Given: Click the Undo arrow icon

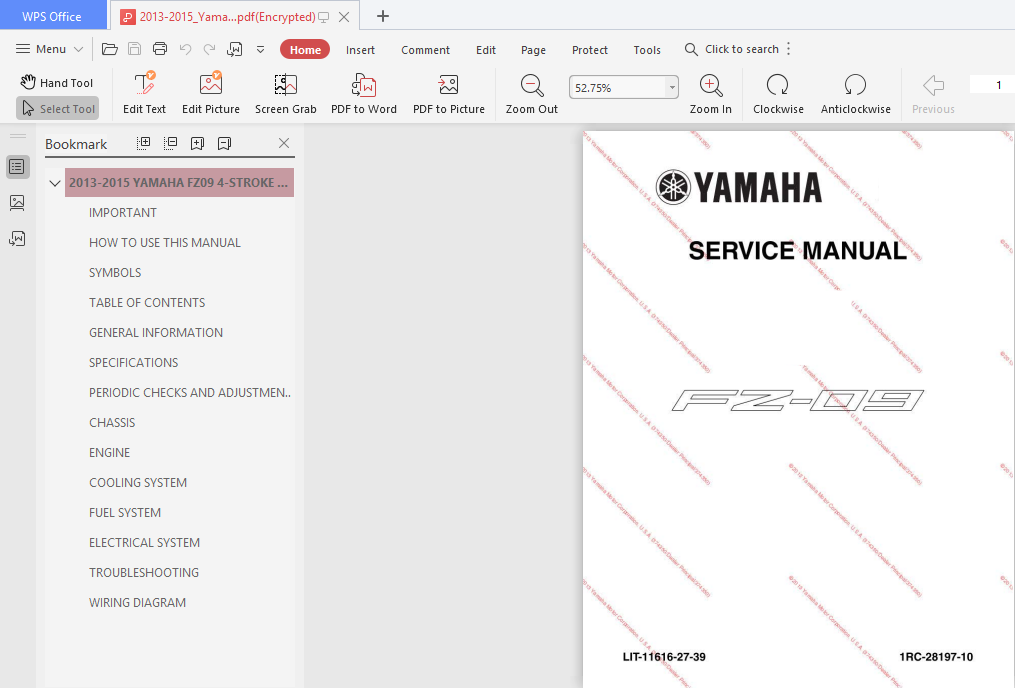Looking at the screenshot, I should [x=185, y=49].
